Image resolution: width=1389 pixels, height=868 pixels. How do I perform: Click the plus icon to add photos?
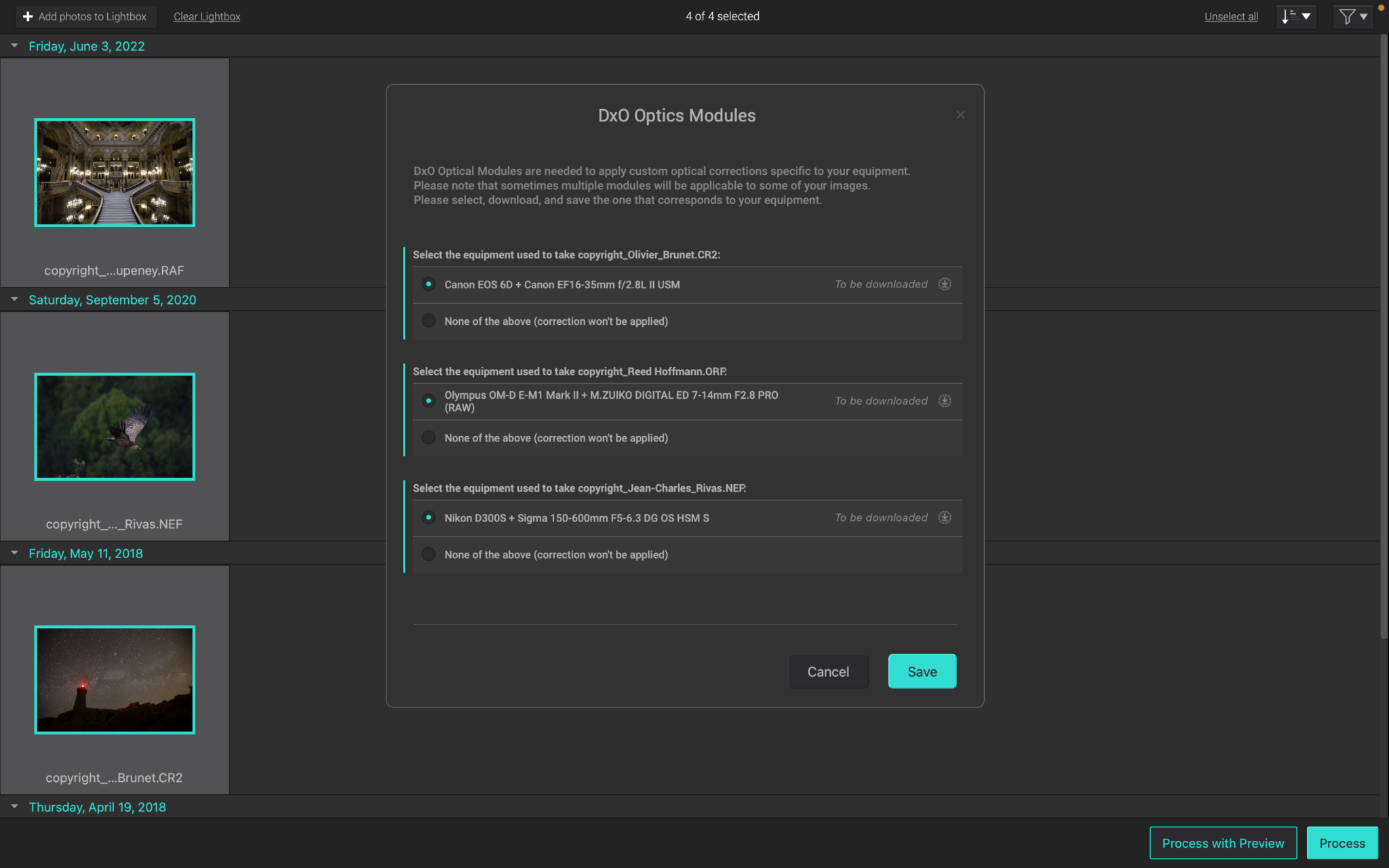28,16
